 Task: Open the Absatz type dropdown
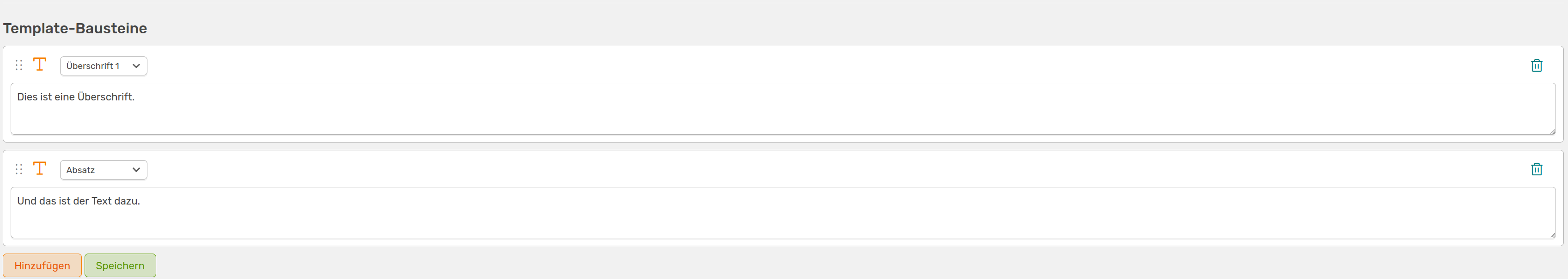click(104, 170)
